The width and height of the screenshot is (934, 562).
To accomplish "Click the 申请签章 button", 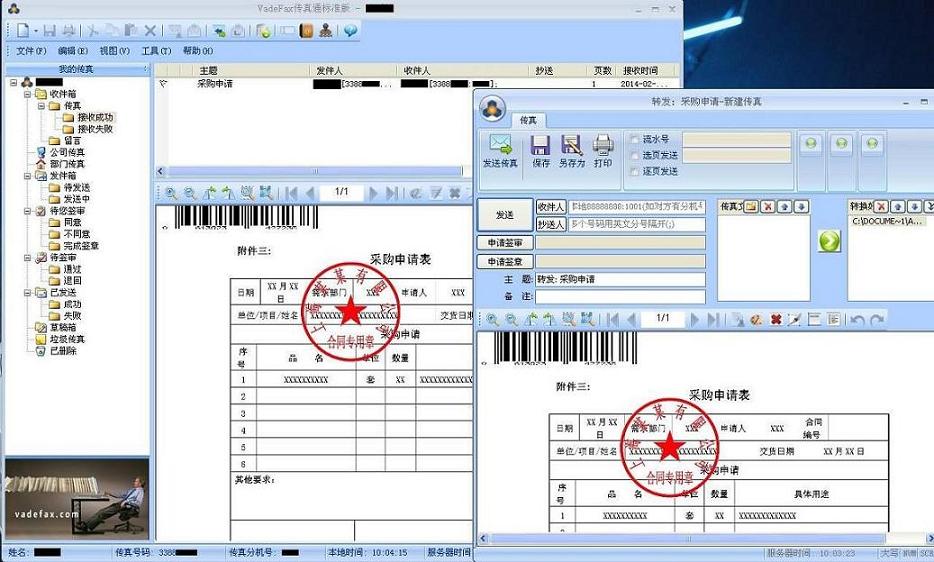I will pos(505,262).
